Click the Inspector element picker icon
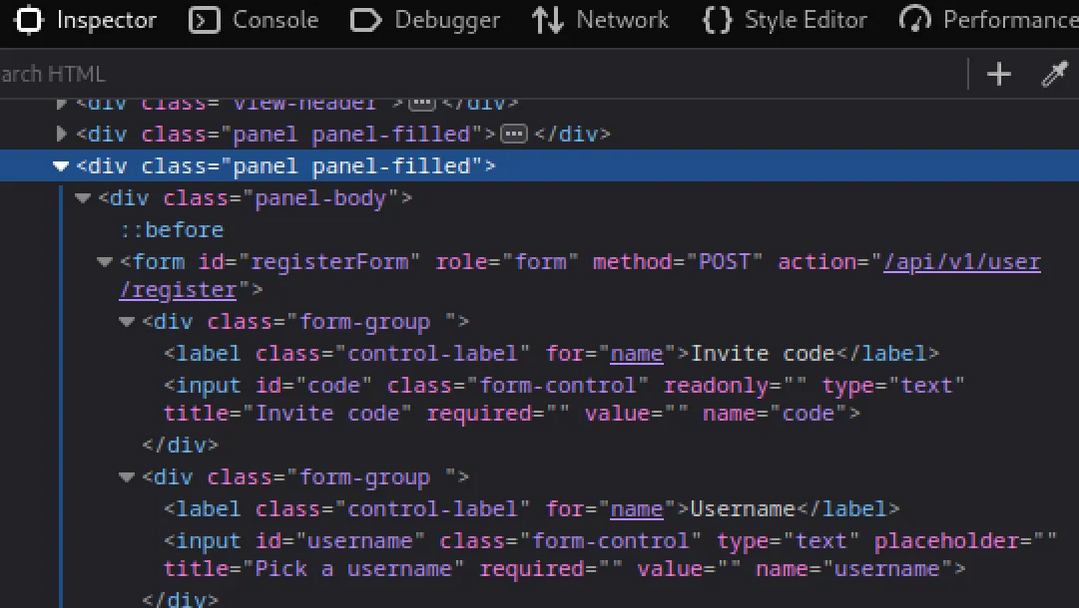This screenshot has width=1079, height=608. coord(29,20)
